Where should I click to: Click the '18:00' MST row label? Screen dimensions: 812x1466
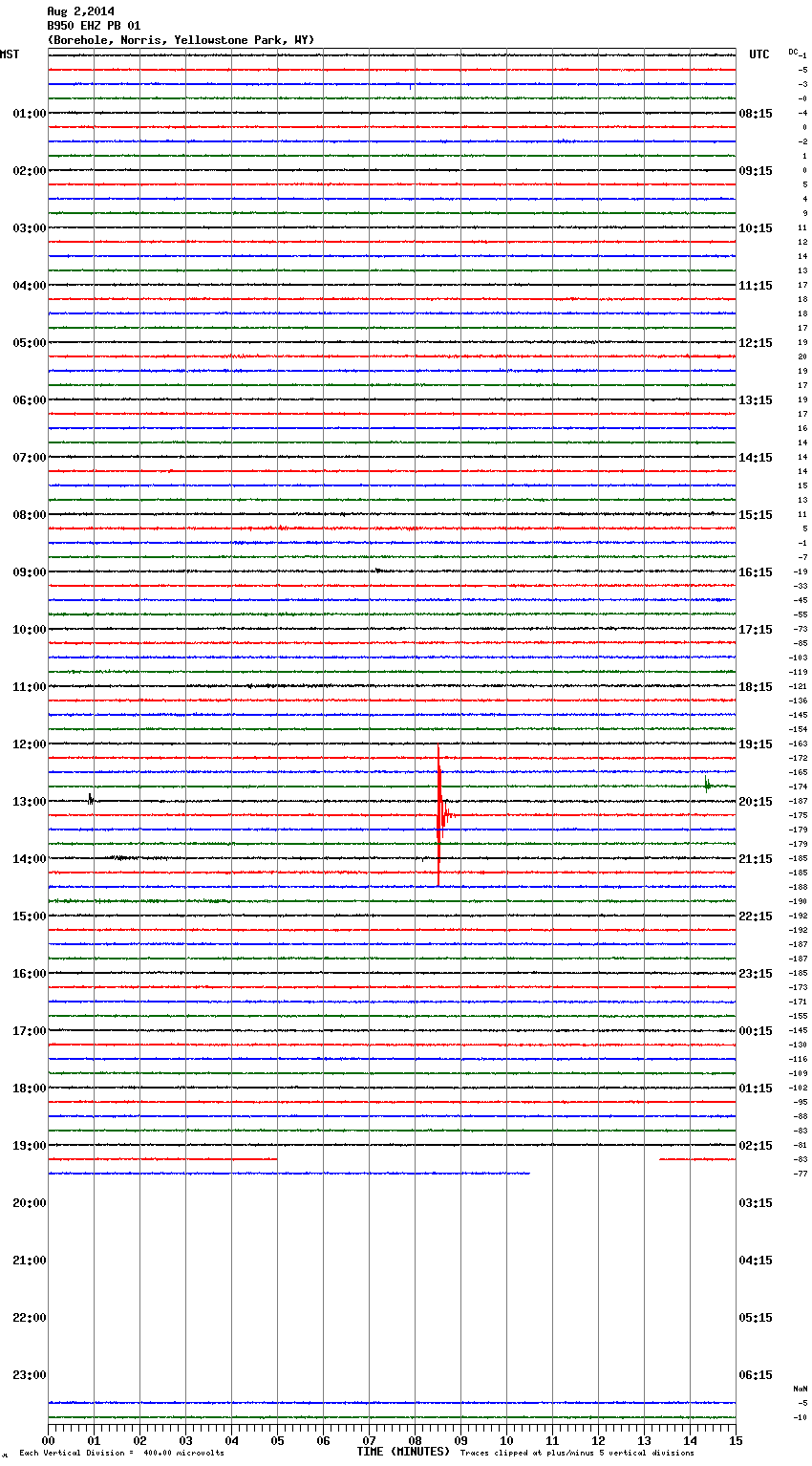coord(30,1089)
